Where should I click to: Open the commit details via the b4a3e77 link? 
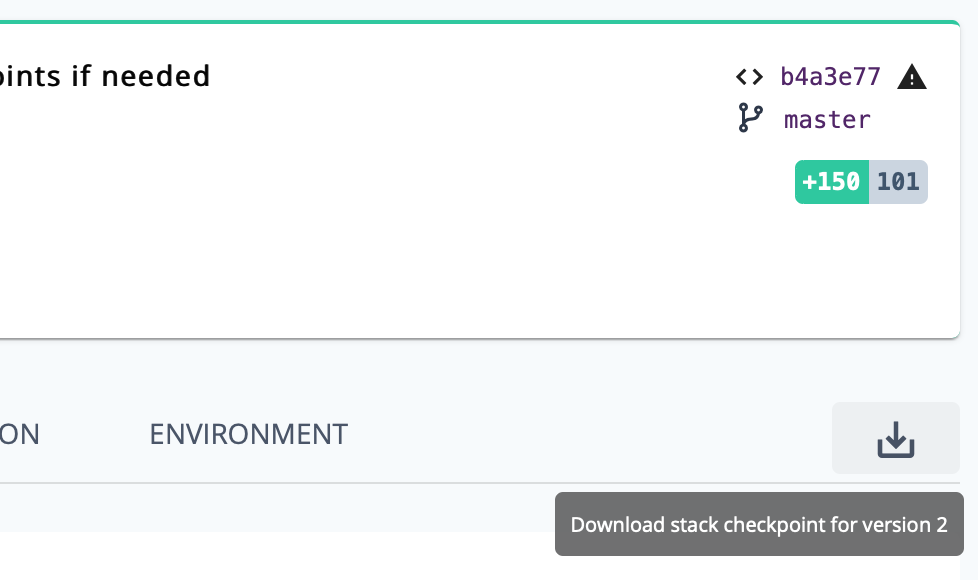pos(830,76)
